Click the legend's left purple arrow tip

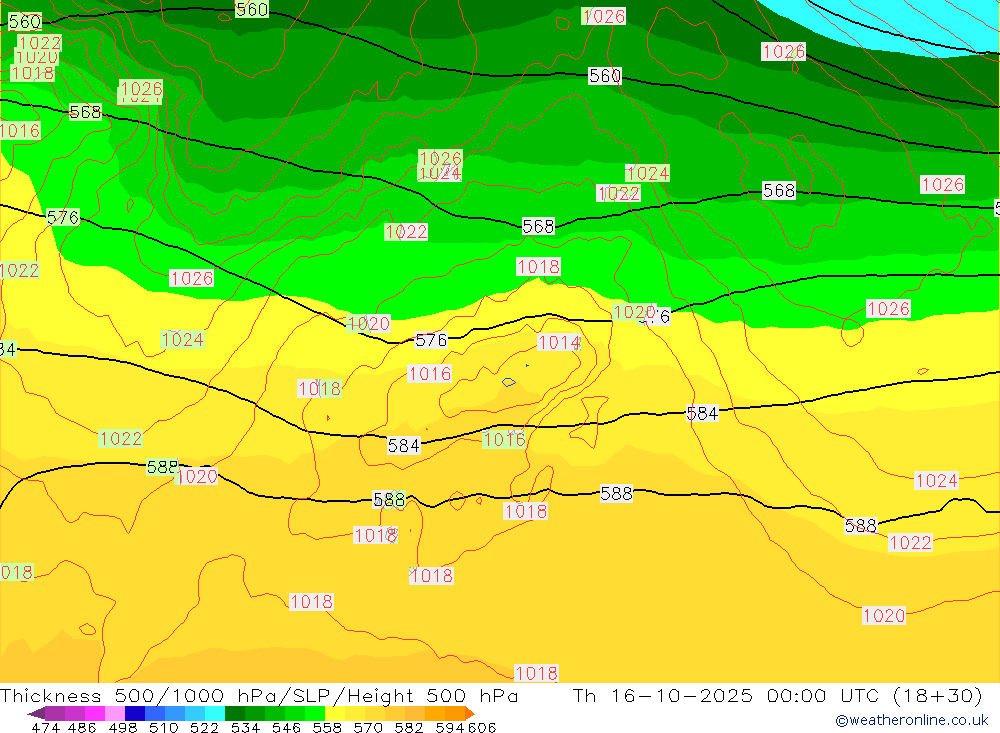click(x=36, y=713)
